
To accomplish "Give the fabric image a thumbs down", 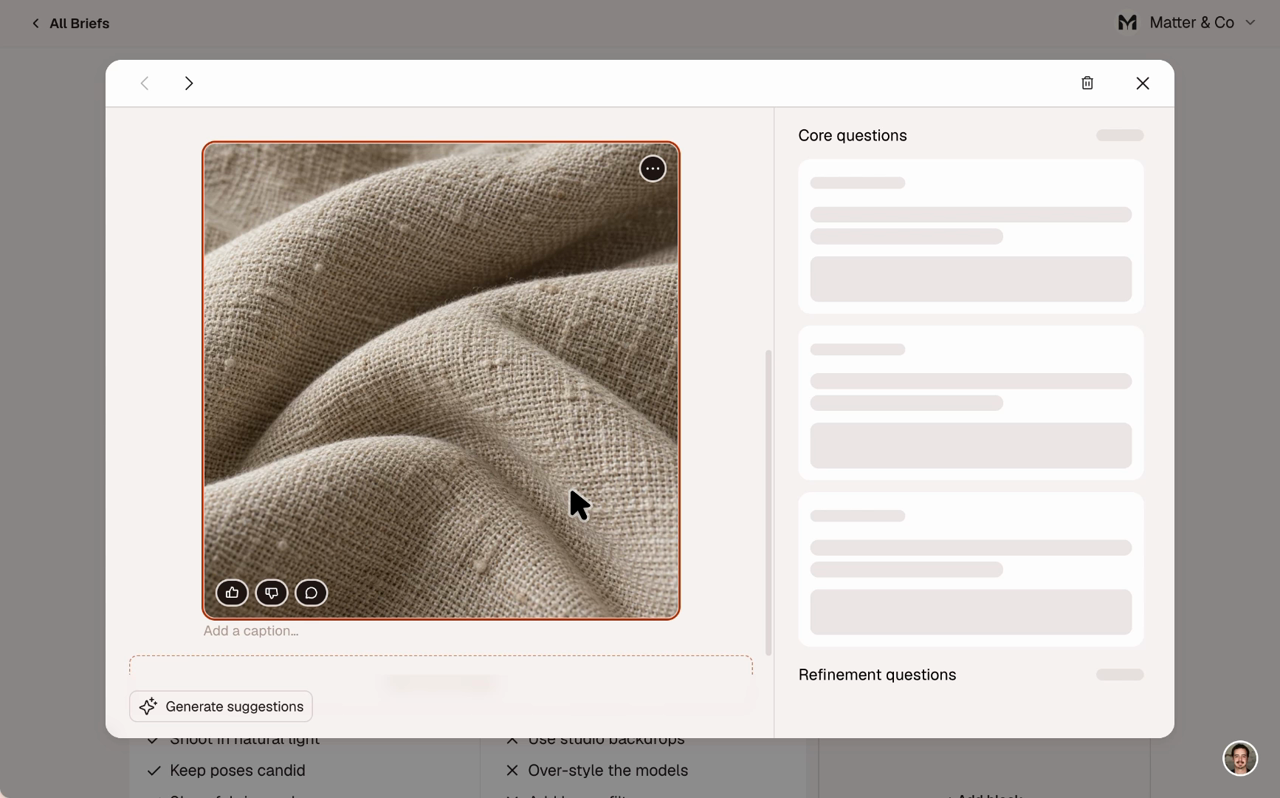I will pos(272,593).
